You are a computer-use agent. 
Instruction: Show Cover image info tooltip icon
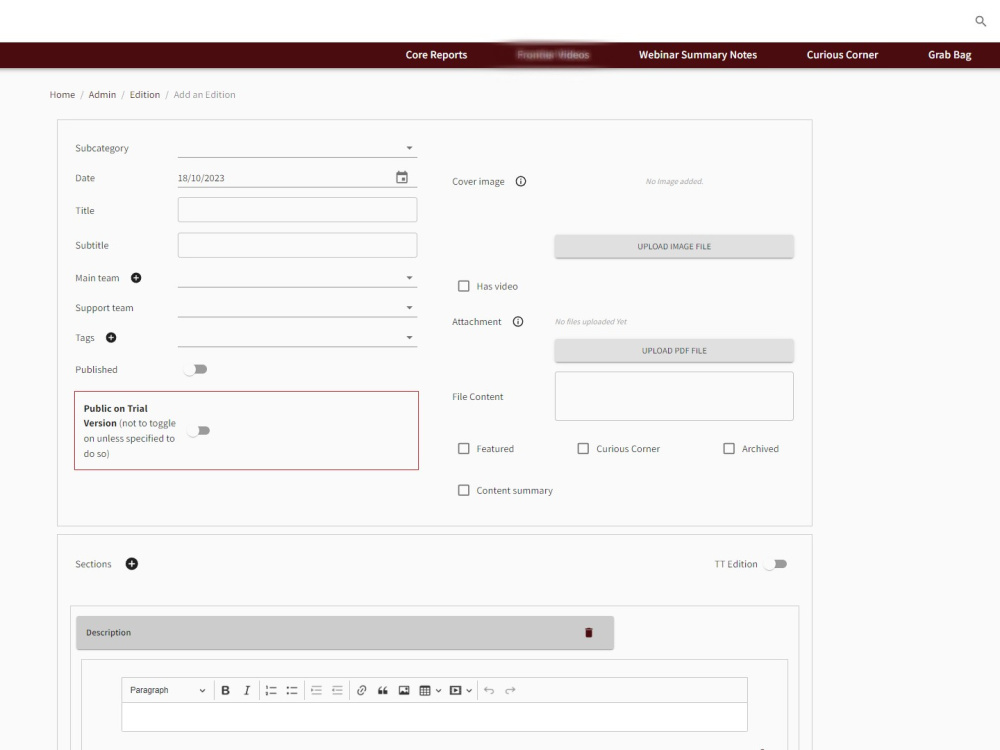pos(521,181)
